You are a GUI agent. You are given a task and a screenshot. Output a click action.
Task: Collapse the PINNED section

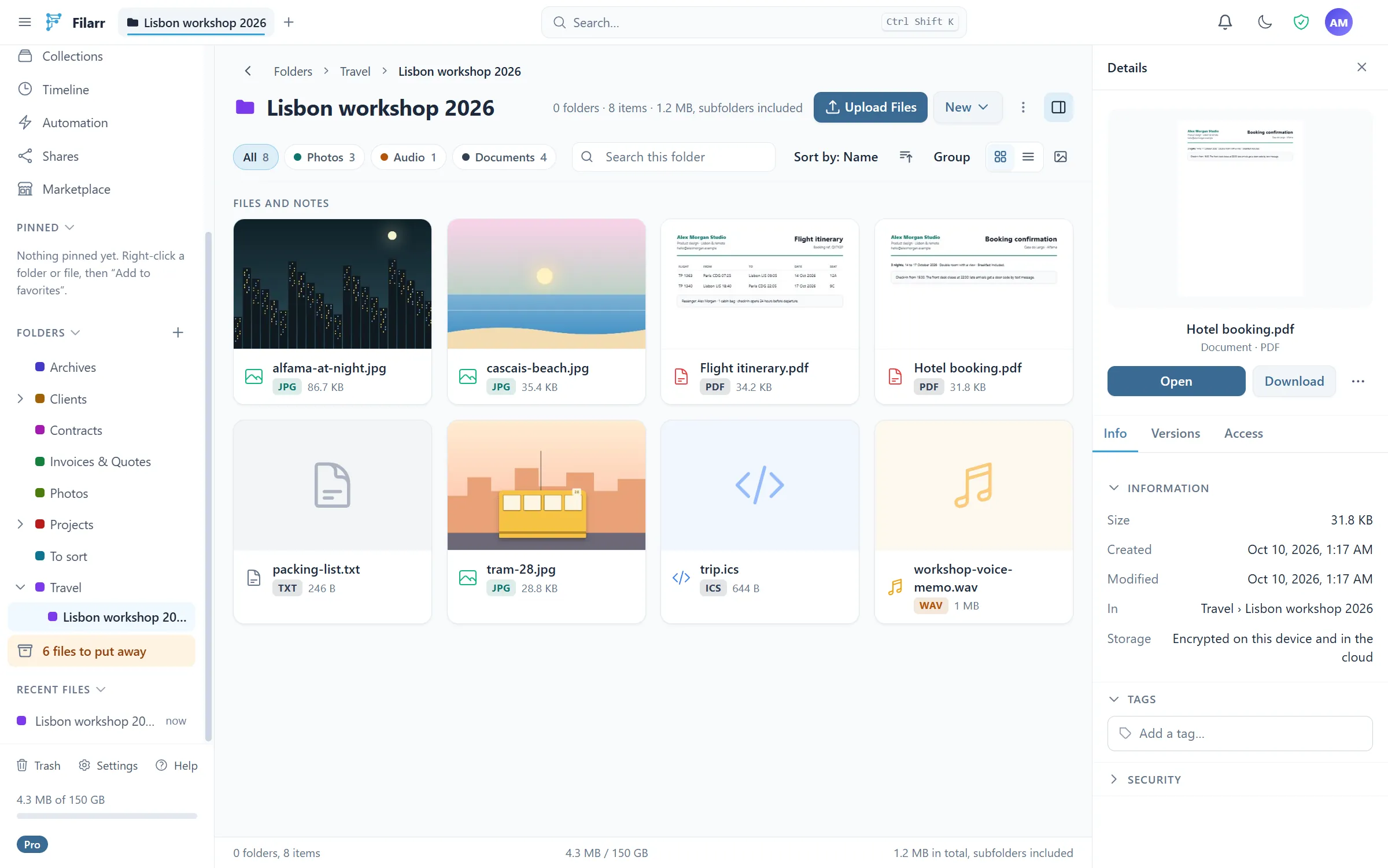pyautogui.click(x=46, y=227)
